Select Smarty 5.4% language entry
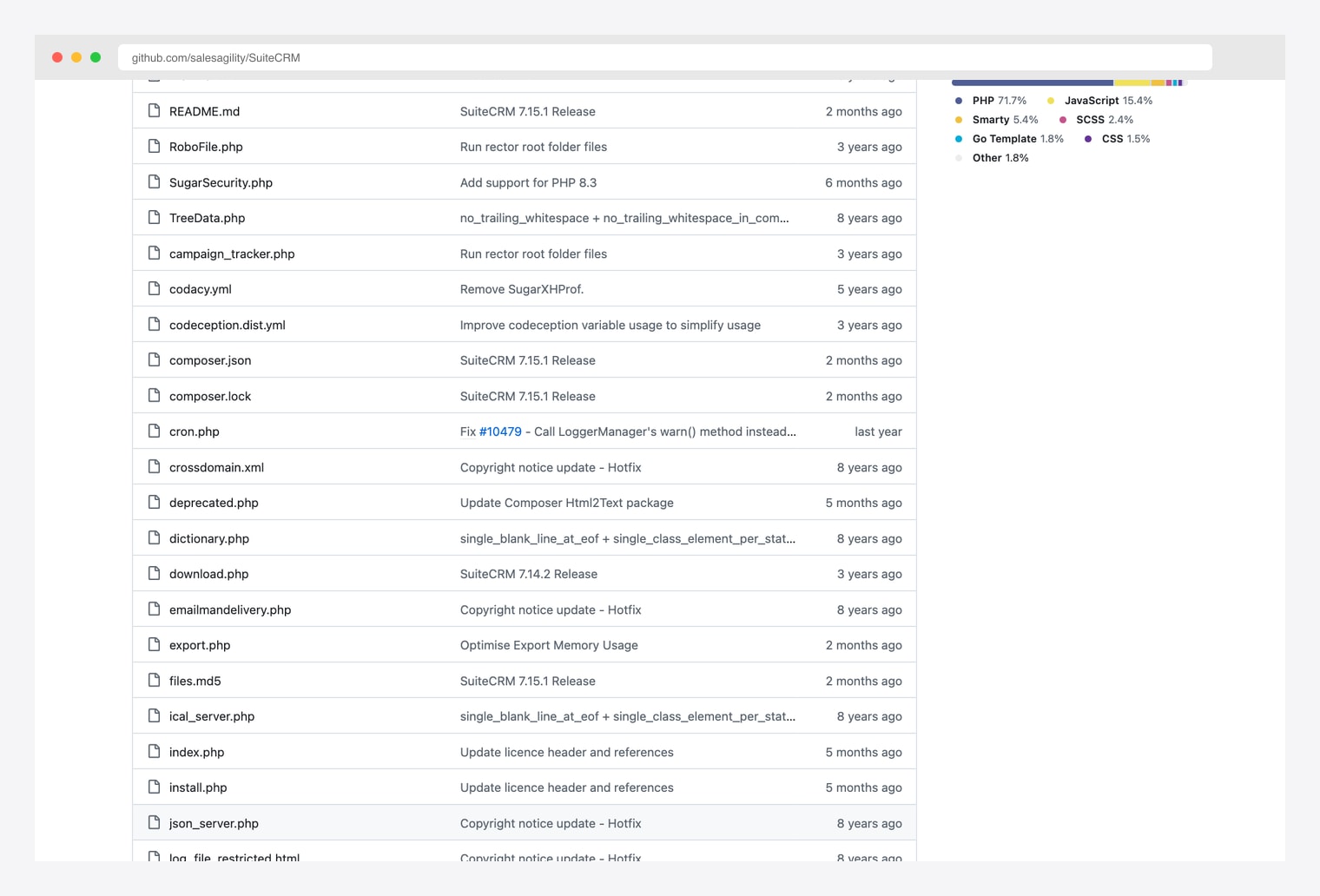This screenshot has height=896, width=1320. click(996, 120)
